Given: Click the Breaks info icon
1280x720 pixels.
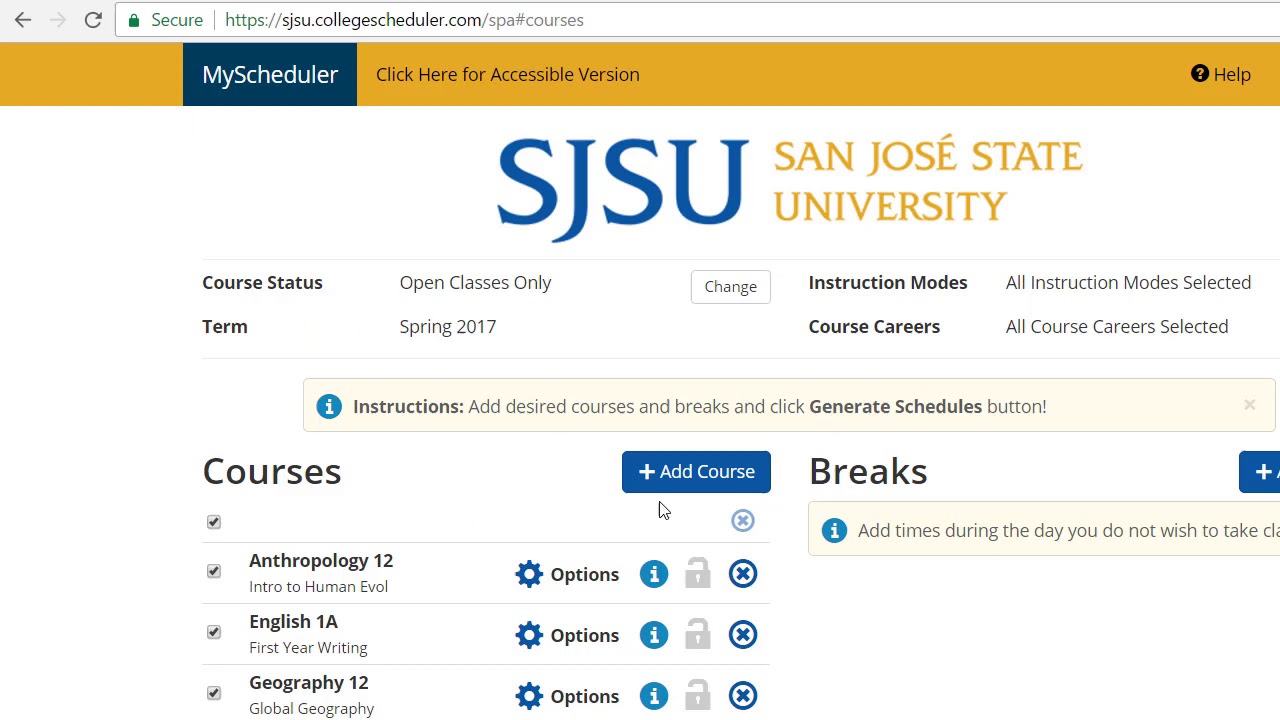Looking at the screenshot, I should point(834,531).
